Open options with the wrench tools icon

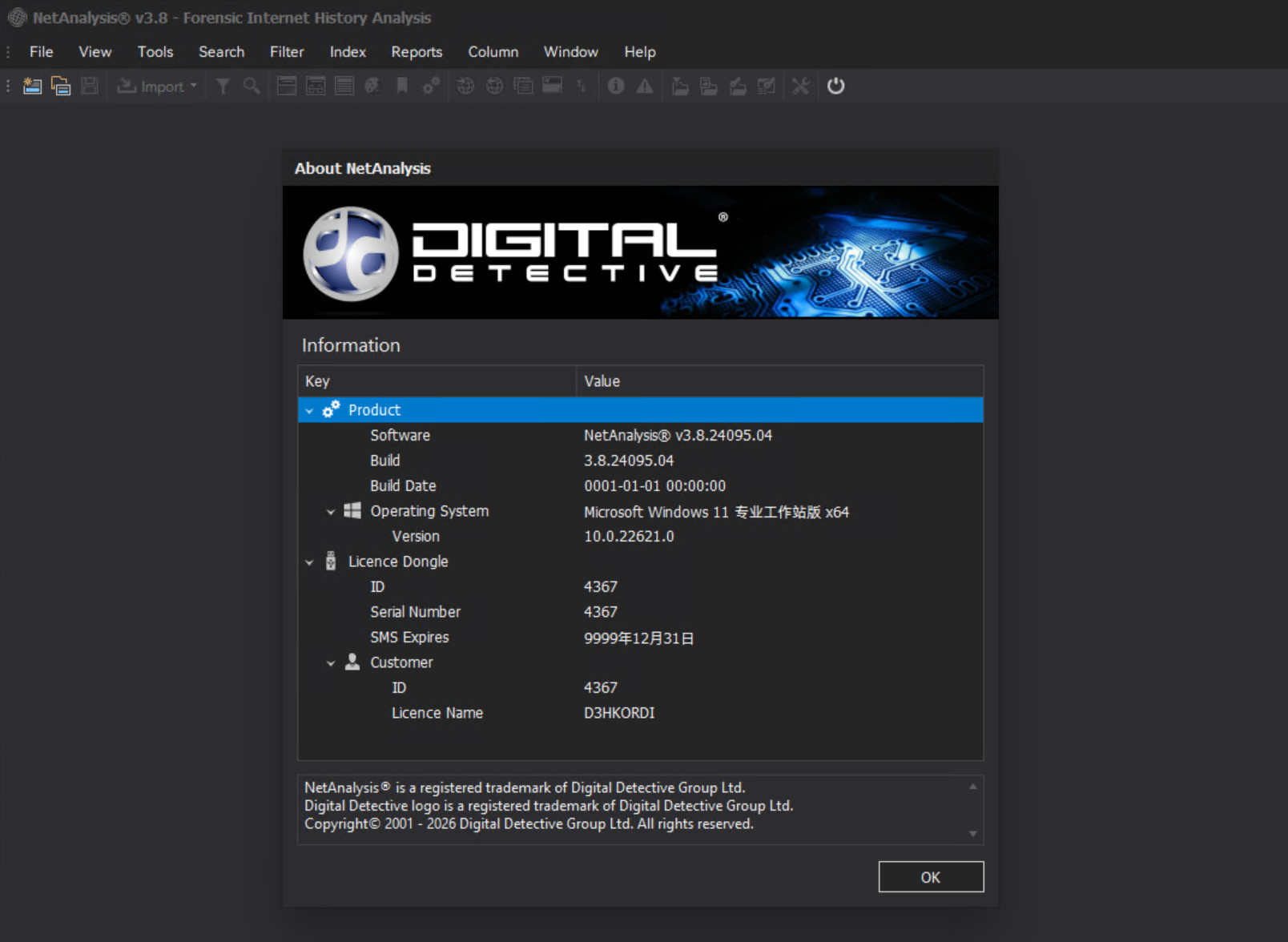point(801,86)
